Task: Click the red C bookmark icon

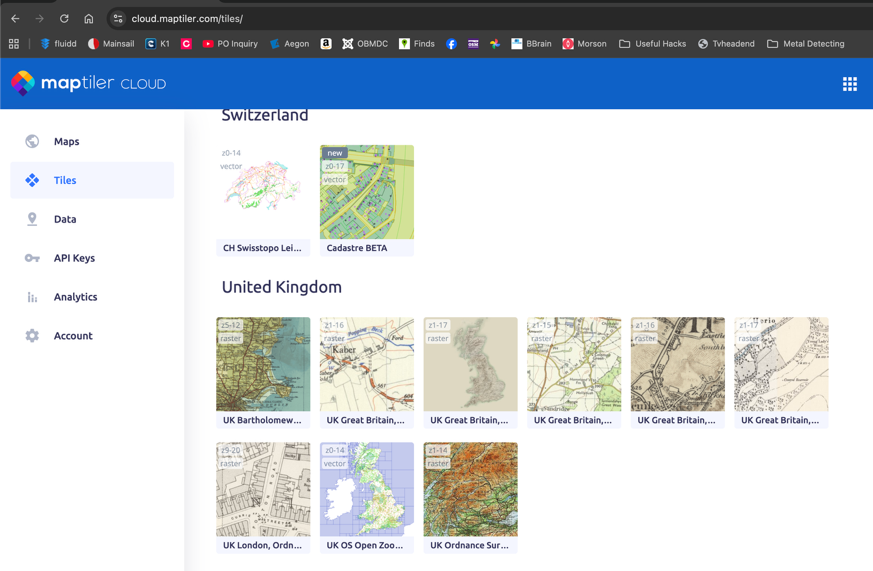Action: pyautogui.click(x=187, y=43)
